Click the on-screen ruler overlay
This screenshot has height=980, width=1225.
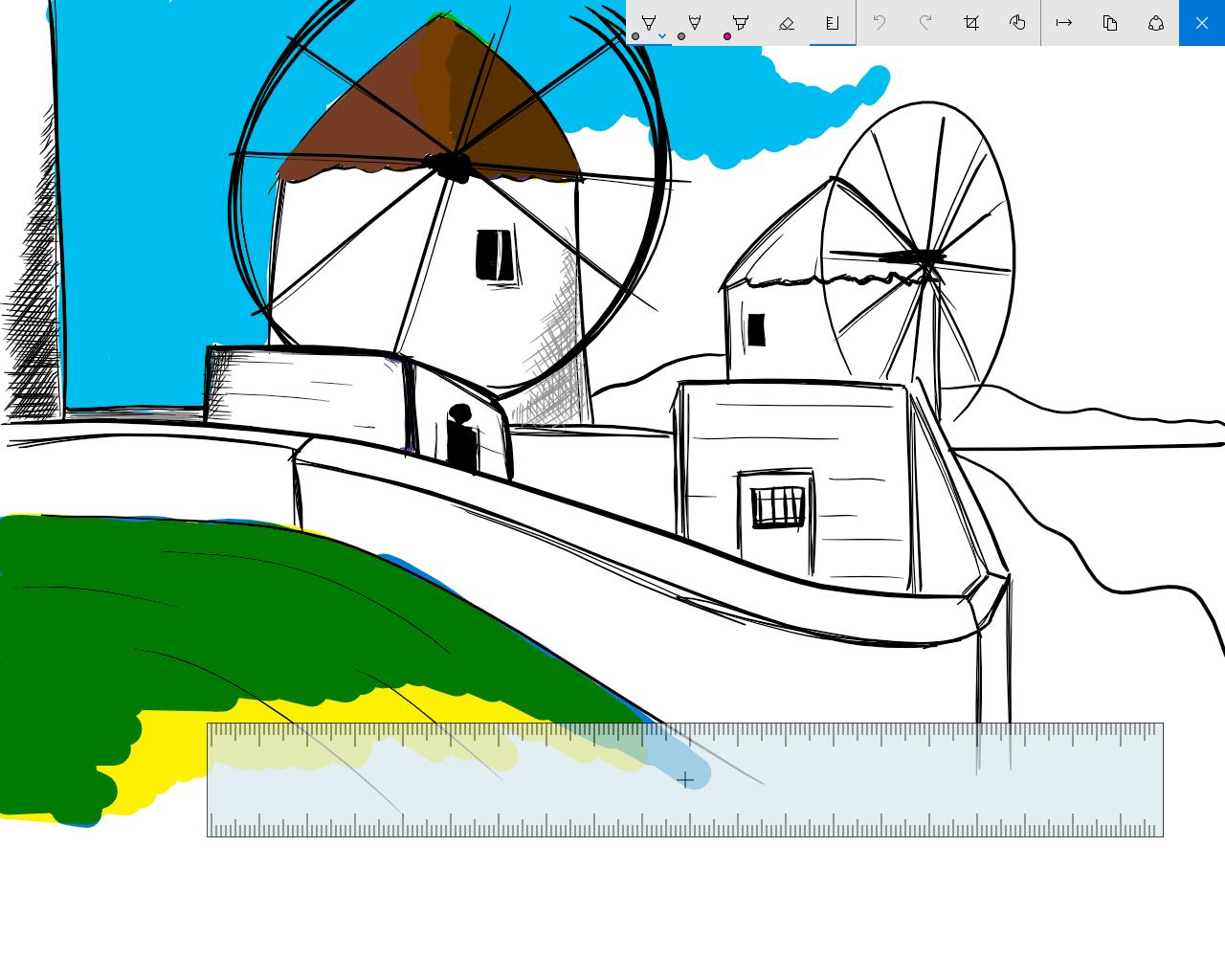click(x=685, y=780)
